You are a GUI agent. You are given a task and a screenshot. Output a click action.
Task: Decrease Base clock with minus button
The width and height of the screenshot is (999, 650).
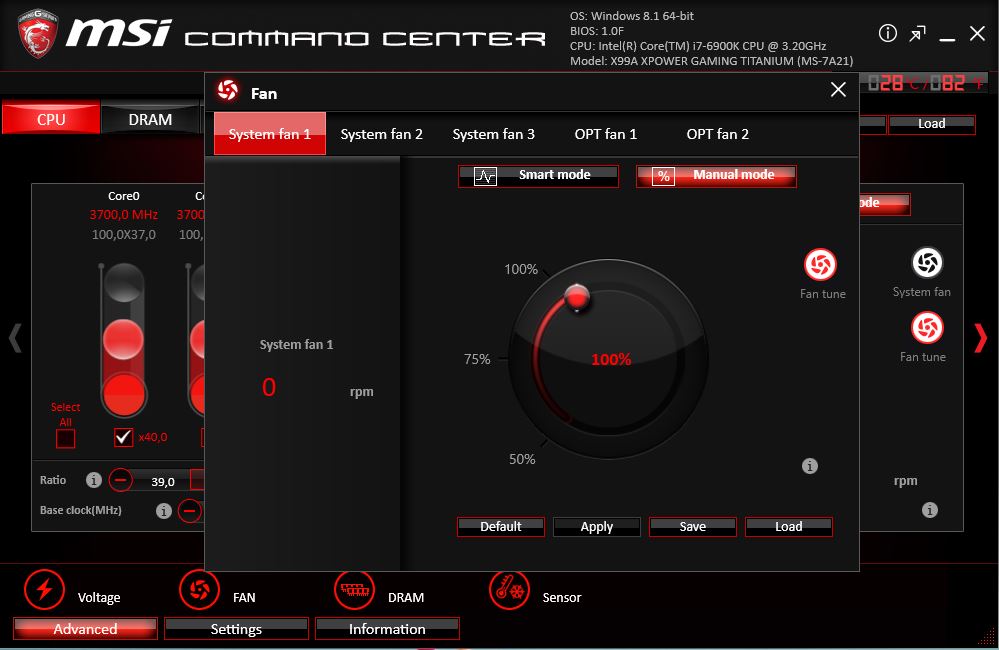tap(189, 510)
